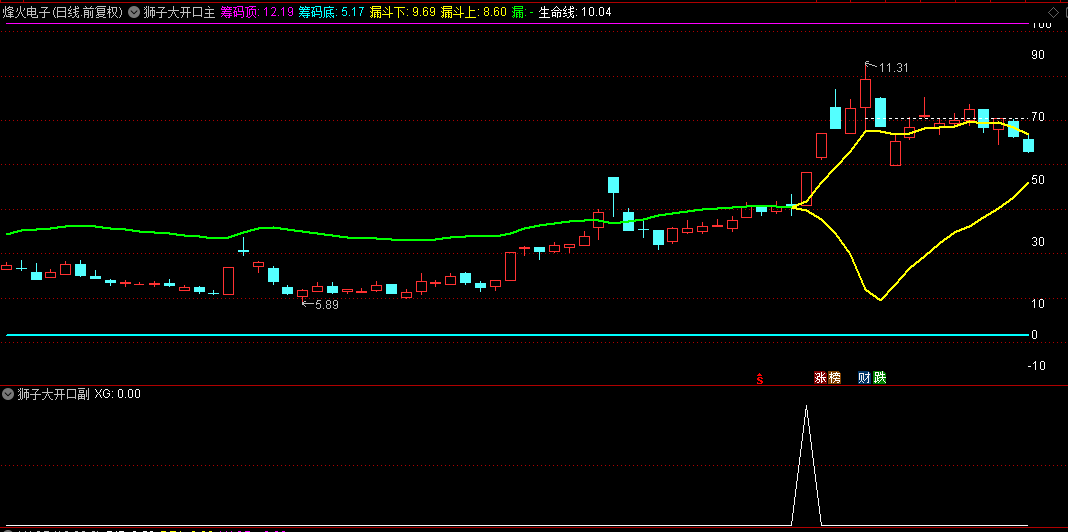This screenshot has height=532, width=1068.
Task: Click the red 涨 event marker
Action: (821, 378)
